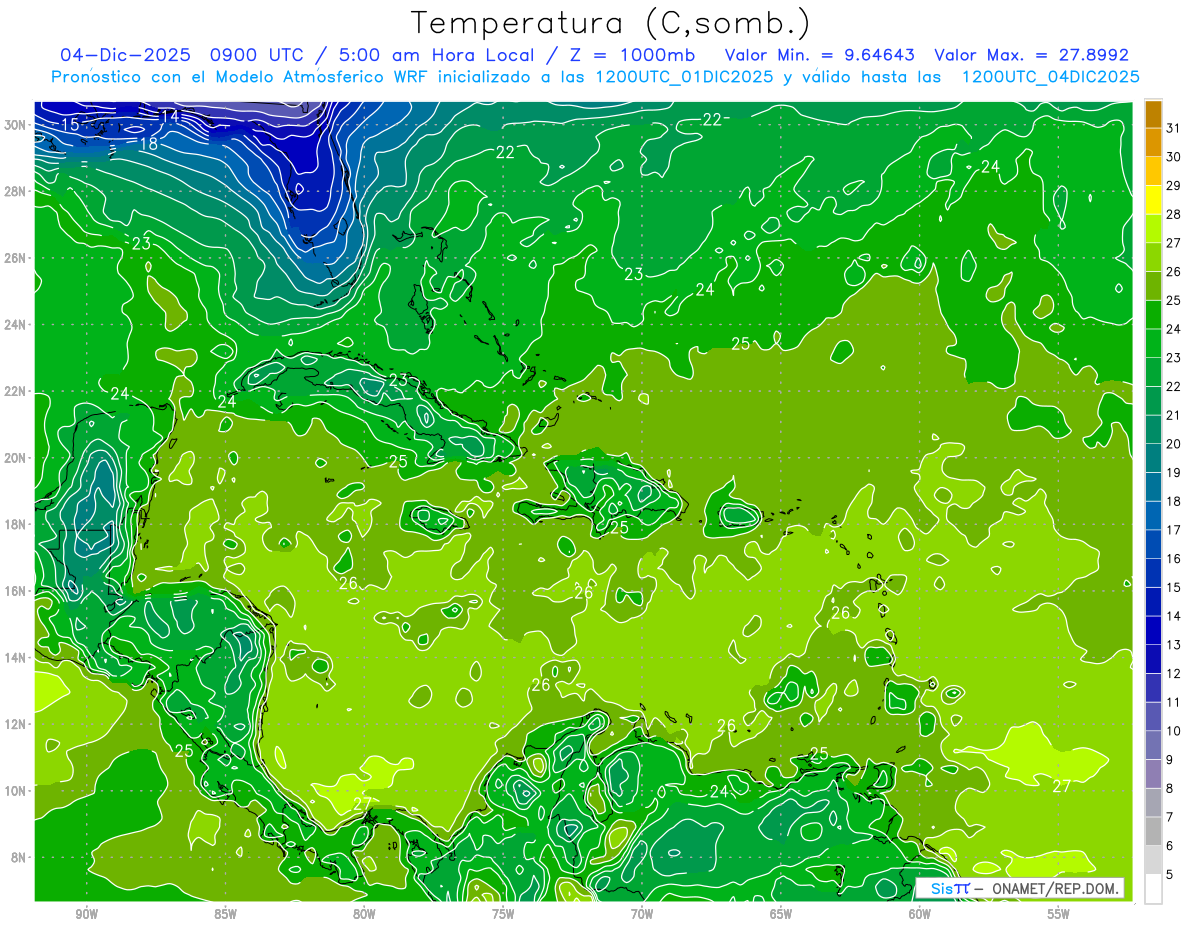Select the purple band between 9 and 10
This screenshot has width=1200, height=927.
(1153, 745)
